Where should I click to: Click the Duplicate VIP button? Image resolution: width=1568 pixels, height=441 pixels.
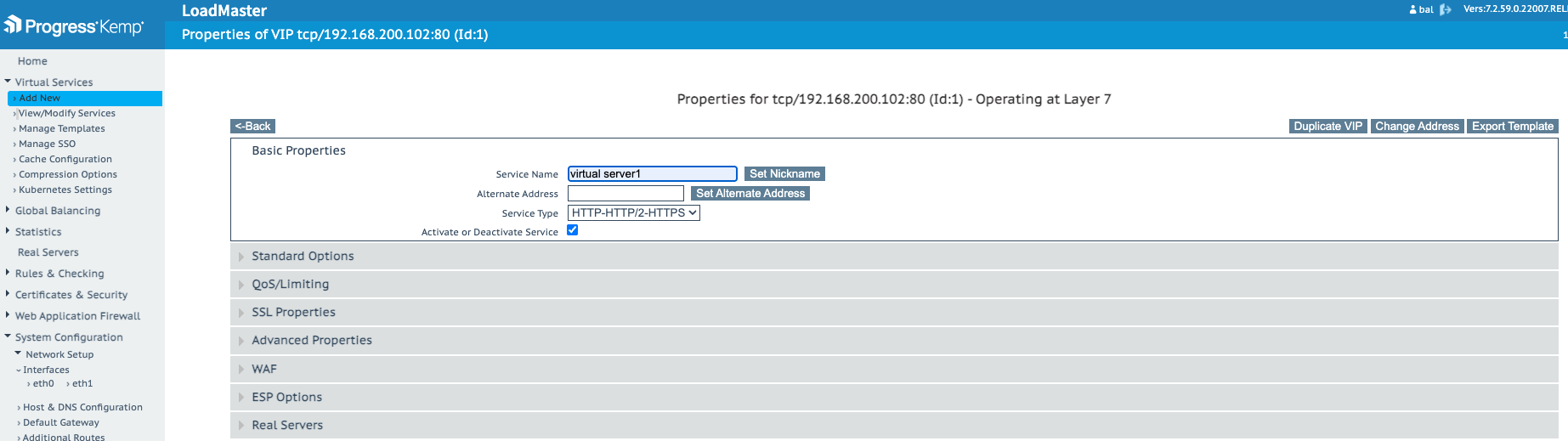1327,127
